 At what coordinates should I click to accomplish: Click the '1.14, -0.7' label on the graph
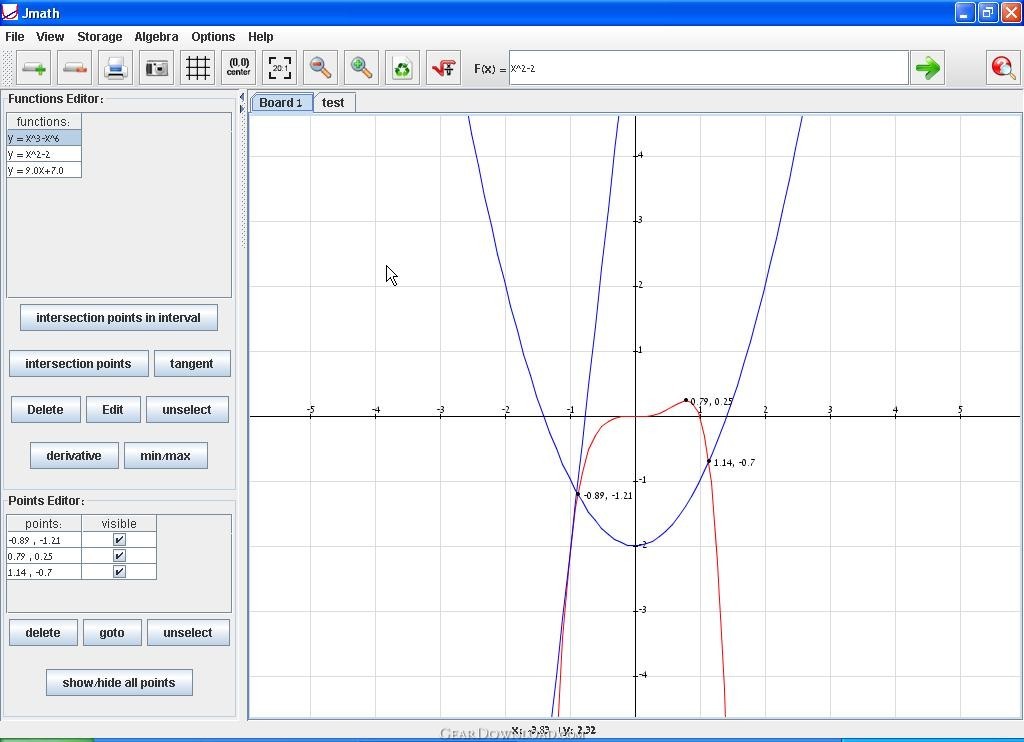(x=734, y=462)
